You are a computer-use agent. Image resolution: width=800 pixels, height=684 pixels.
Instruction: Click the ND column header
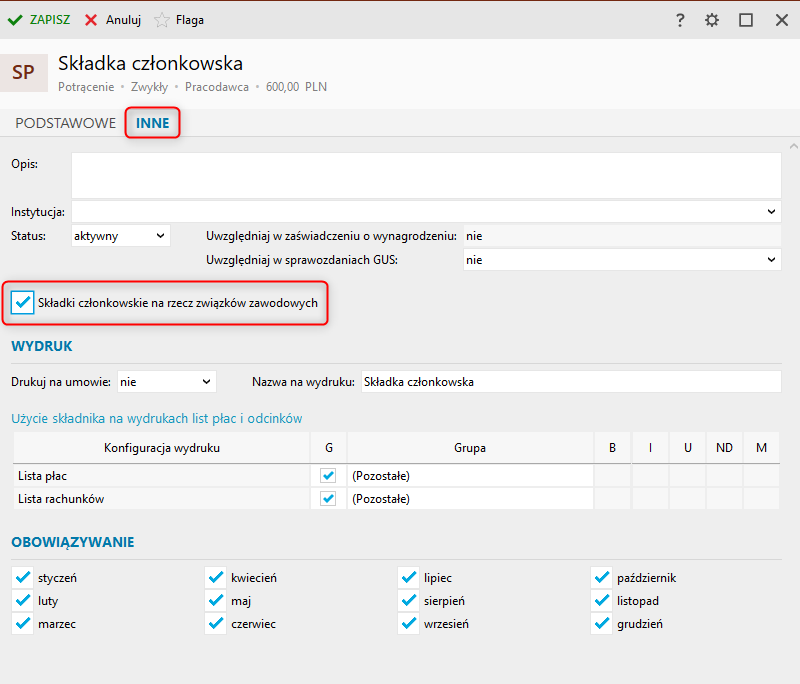click(x=724, y=447)
